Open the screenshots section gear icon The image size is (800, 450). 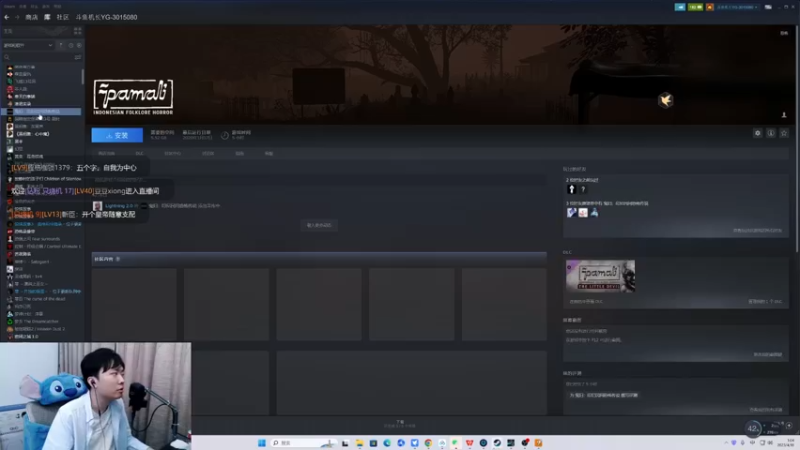click(118, 259)
